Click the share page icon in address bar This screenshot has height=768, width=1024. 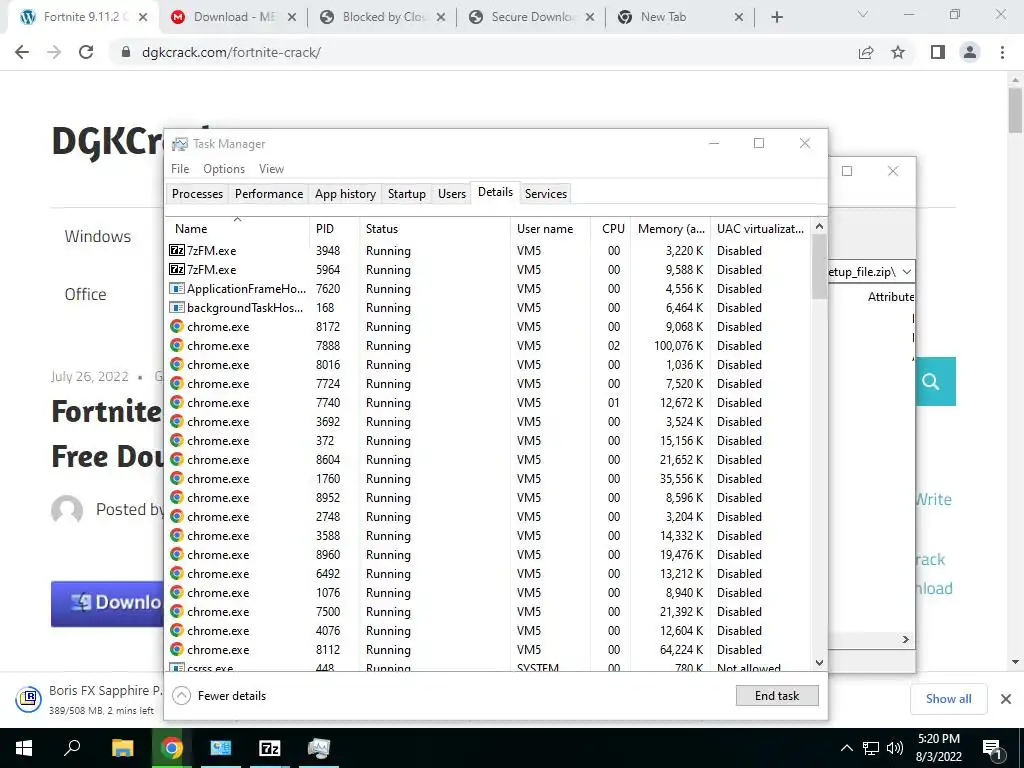click(866, 52)
